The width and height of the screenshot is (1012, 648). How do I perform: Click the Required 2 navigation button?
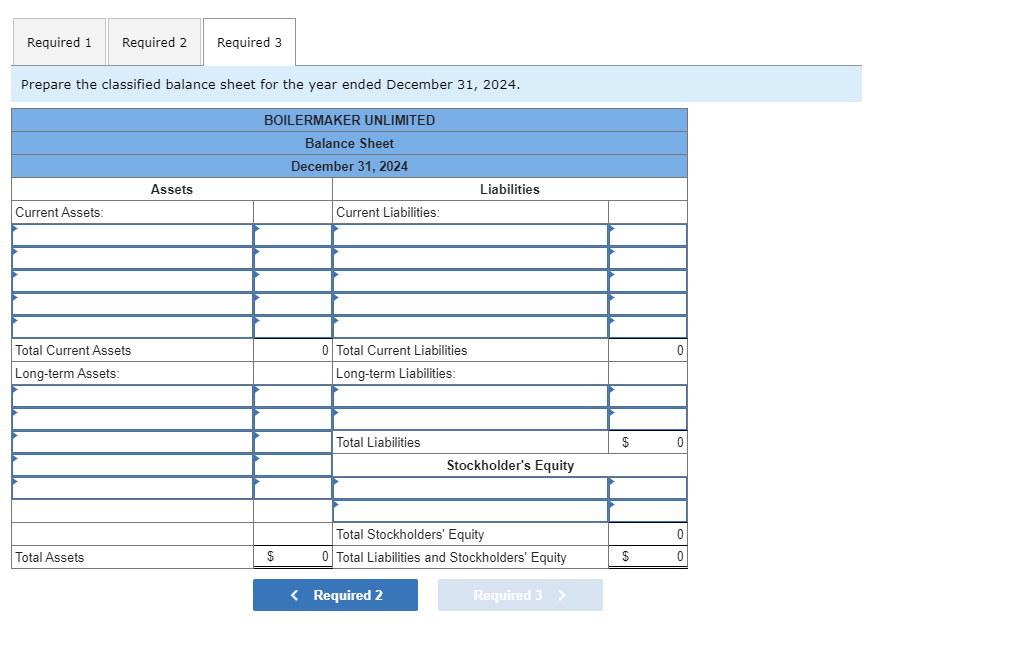click(335, 595)
